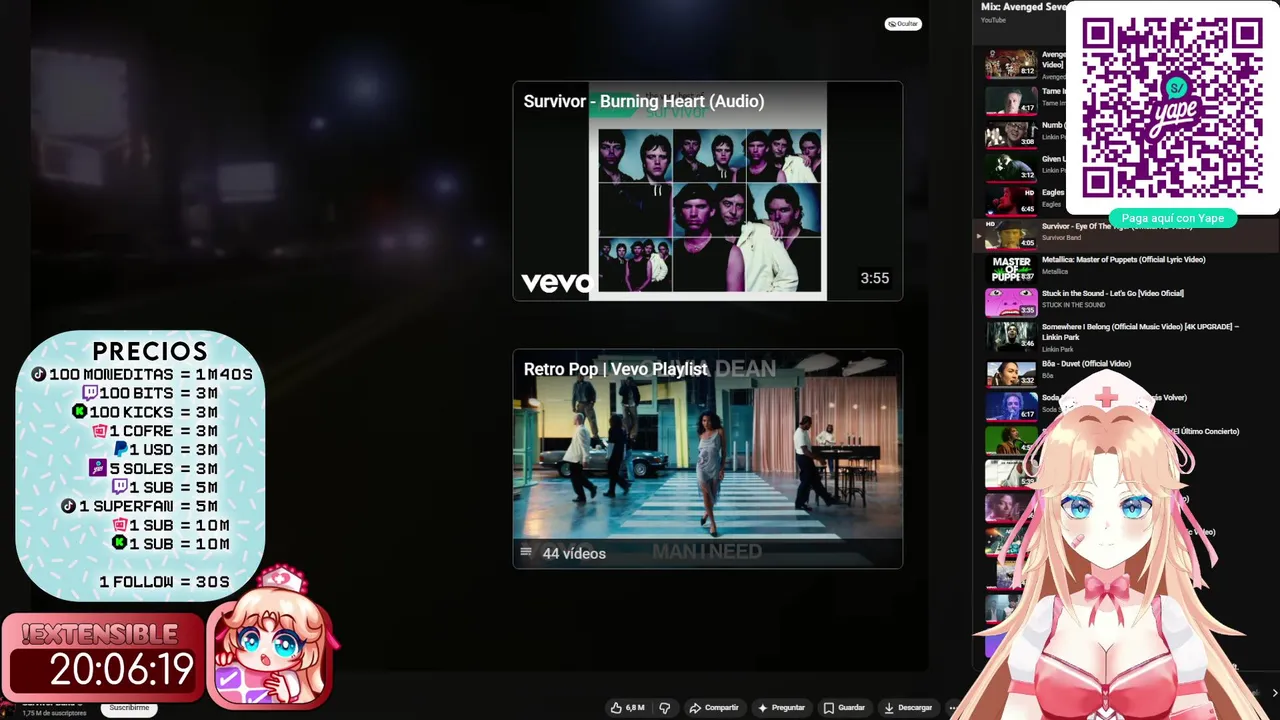This screenshot has width=1280, height=720.
Task: Click the 5 SOLES = 3M price row
Action: [x=154, y=468]
